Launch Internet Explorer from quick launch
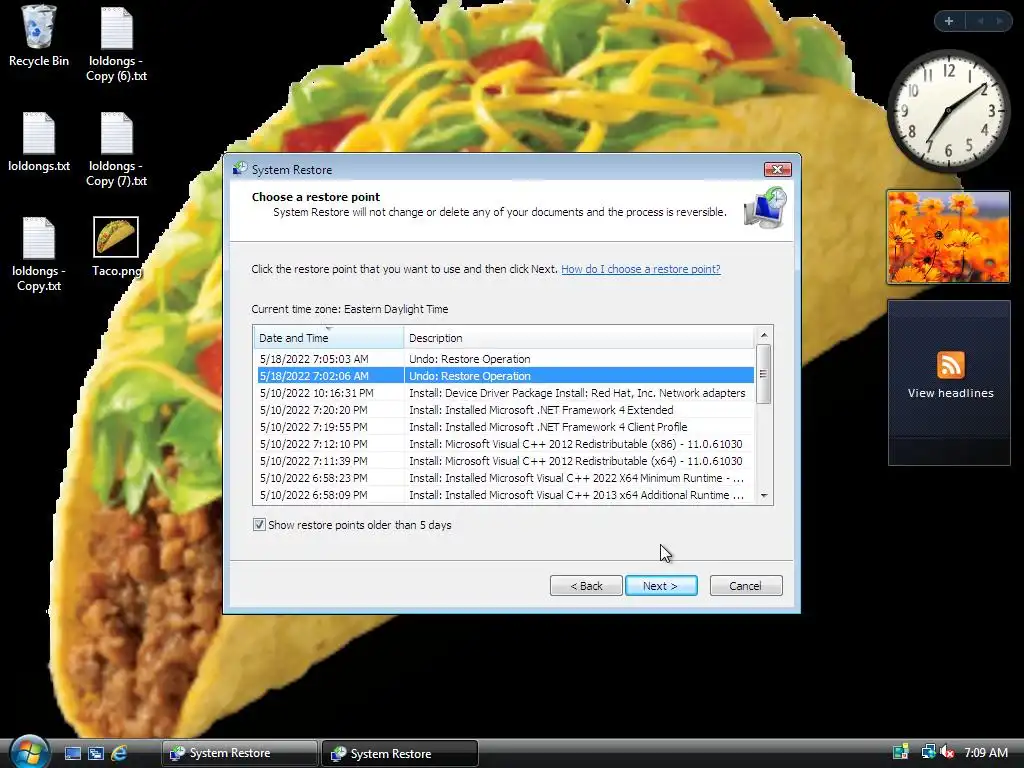1024x768 pixels. [120, 753]
